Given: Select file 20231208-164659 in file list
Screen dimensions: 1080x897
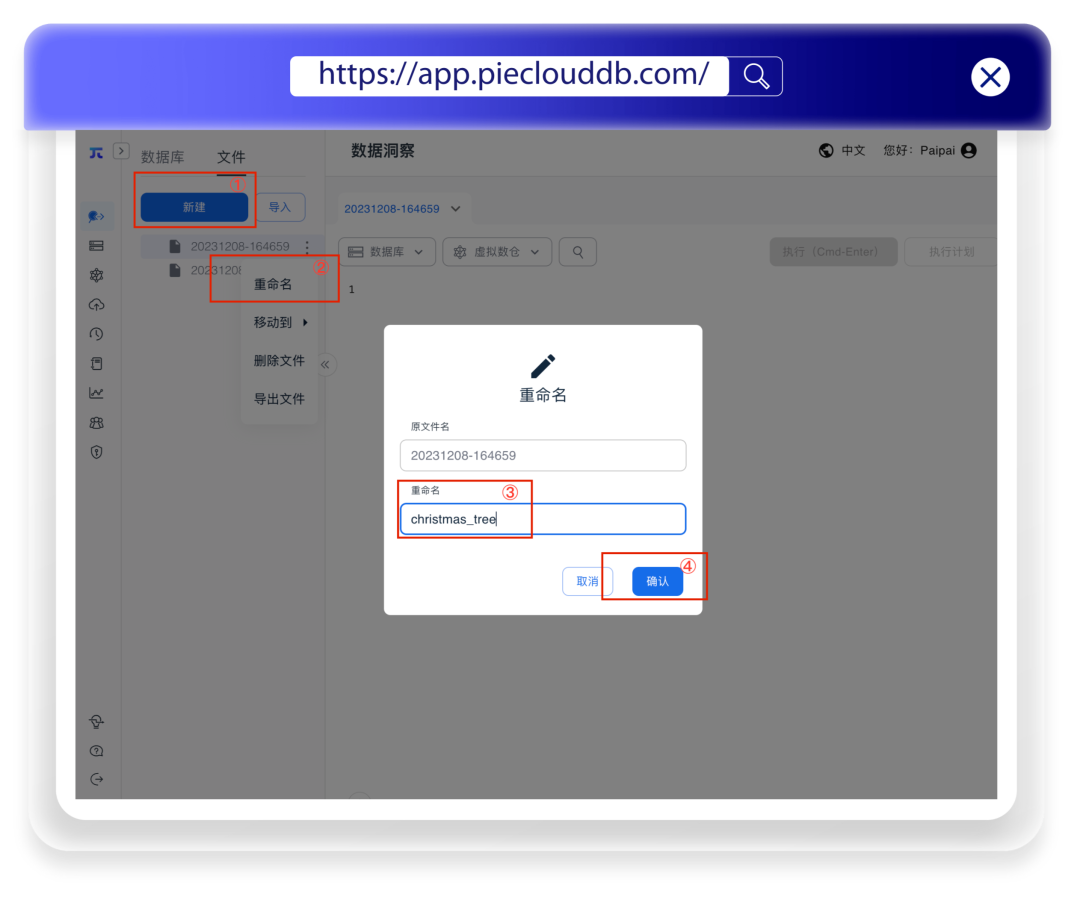Looking at the screenshot, I should click(x=240, y=246).
